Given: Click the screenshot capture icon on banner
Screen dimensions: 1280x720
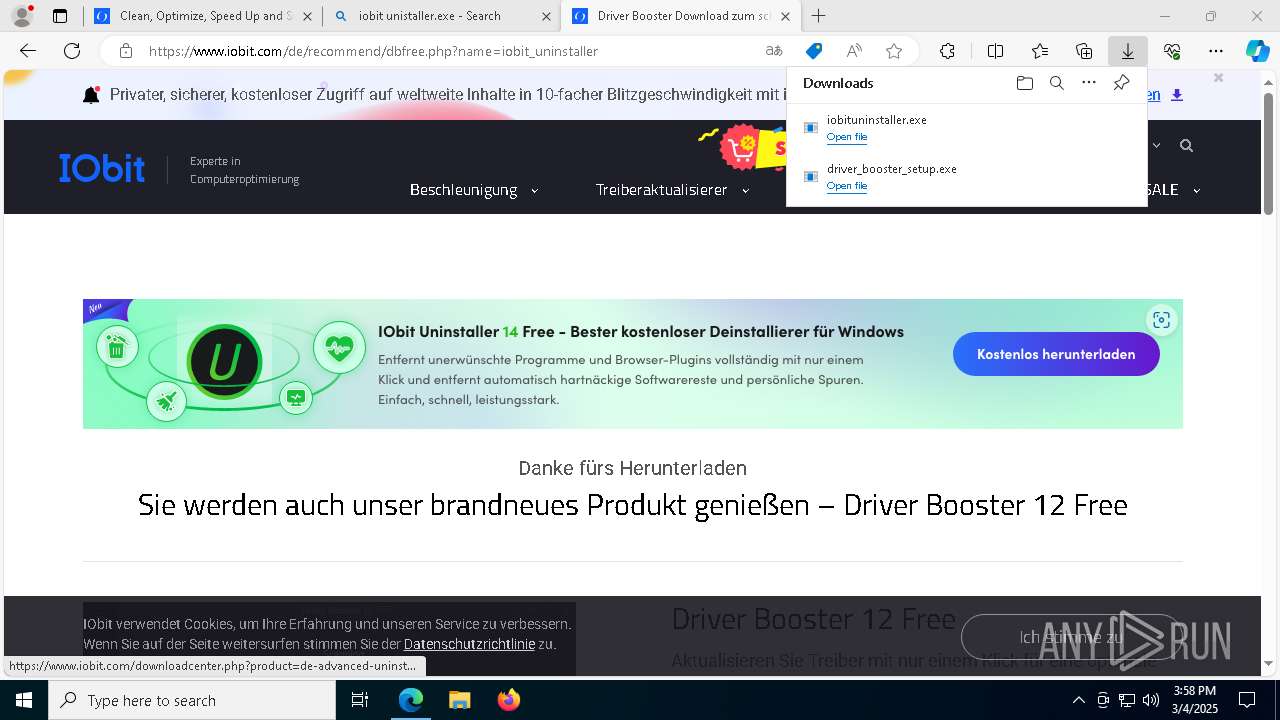Looking at the screenshot, I should [x=1161, y=320].
